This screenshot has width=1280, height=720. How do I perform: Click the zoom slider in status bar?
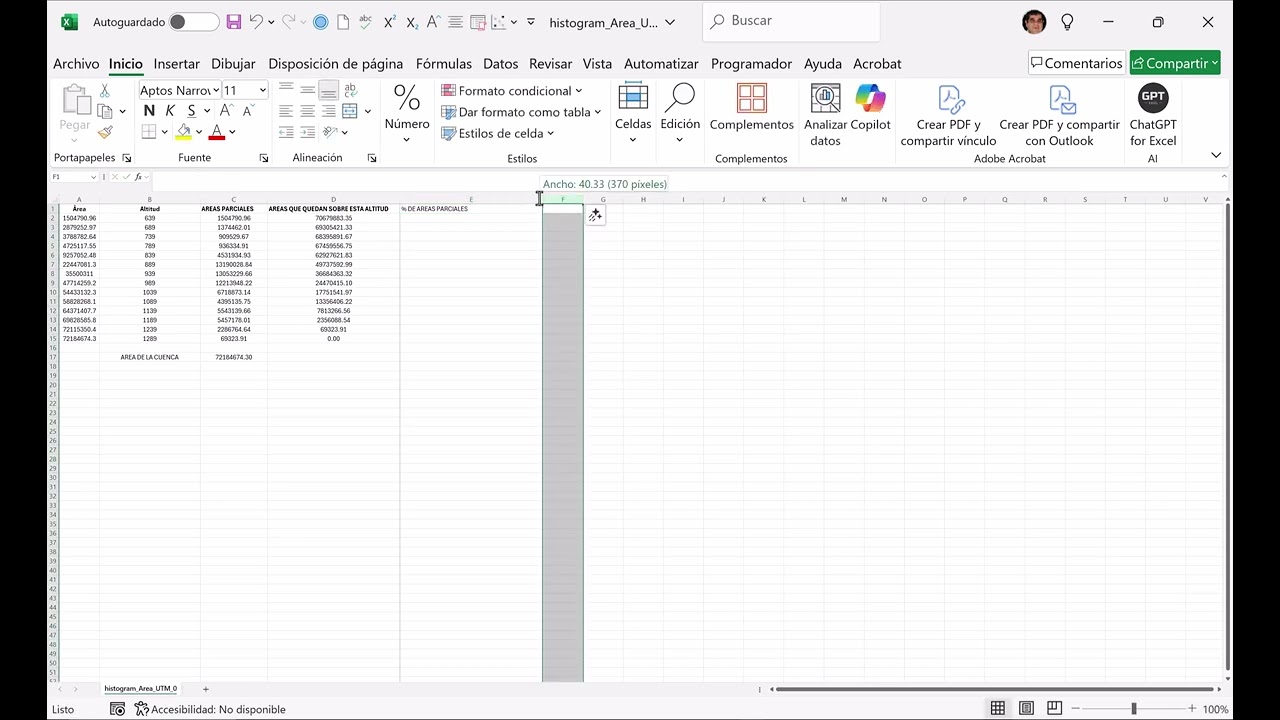coord(1133,709)
